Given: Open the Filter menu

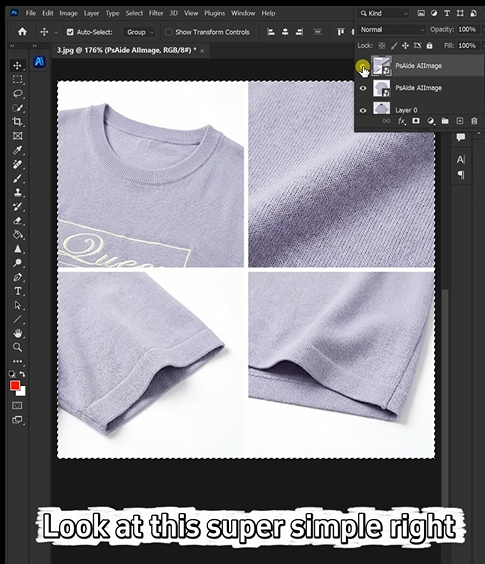Looking at the screenshot, I should click(x=156, y=13).
